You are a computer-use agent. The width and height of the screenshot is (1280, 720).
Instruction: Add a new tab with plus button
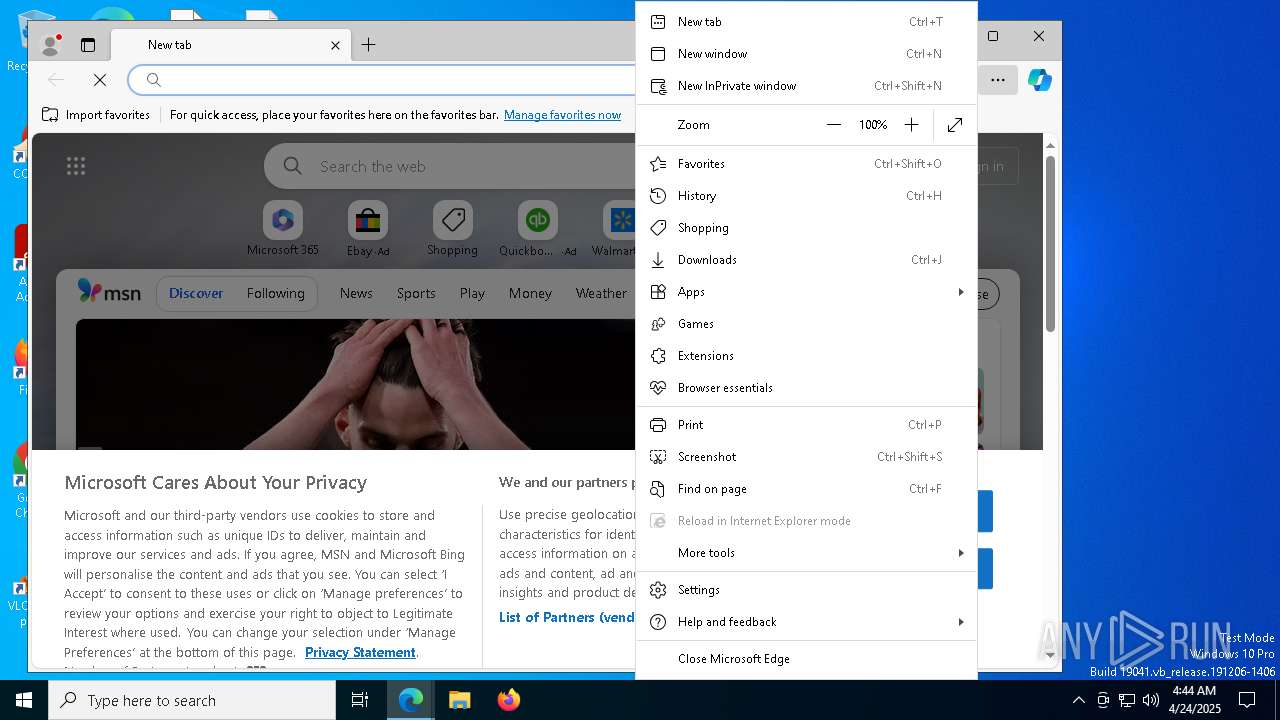(x=368, y=45)
